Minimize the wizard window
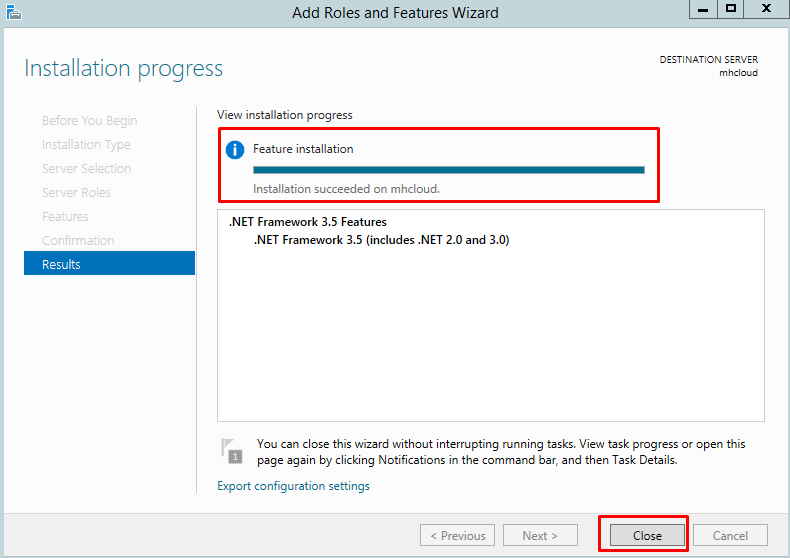The height and width of the screenshot is (558, 790). (x=703, y=9)
